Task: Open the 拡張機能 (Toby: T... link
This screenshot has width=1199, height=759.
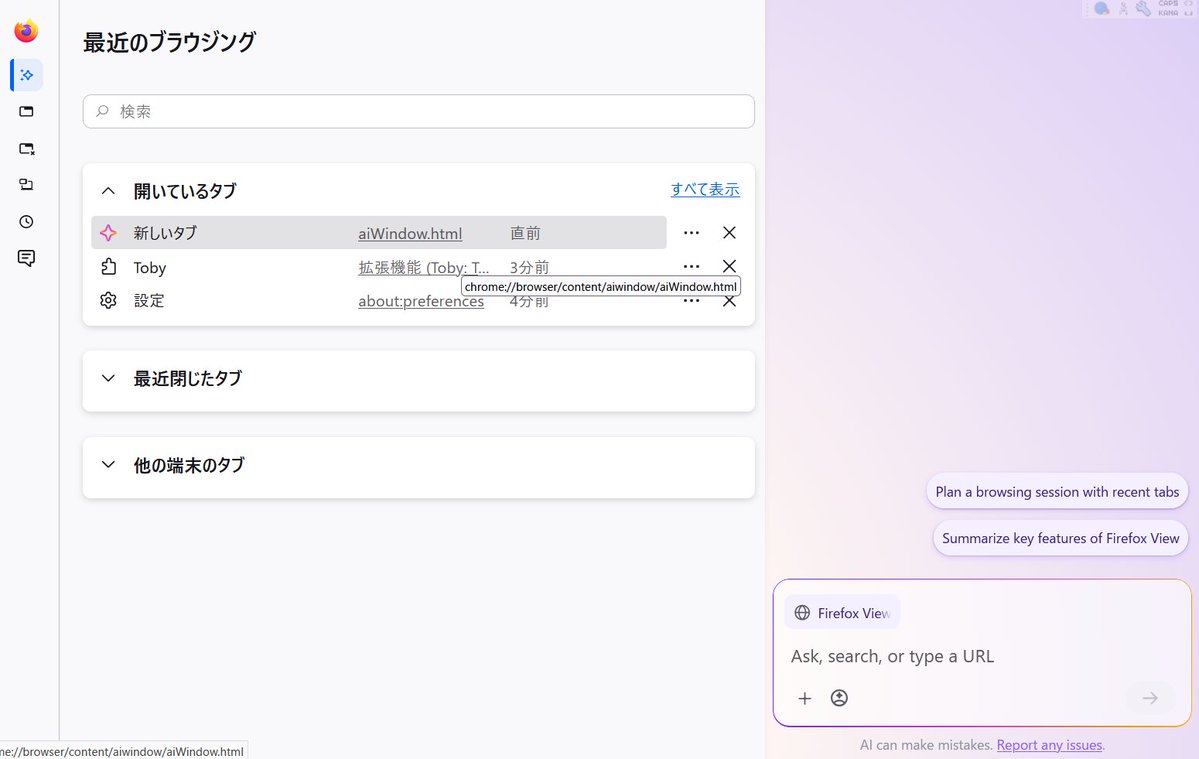Action: tap(424, 268)
